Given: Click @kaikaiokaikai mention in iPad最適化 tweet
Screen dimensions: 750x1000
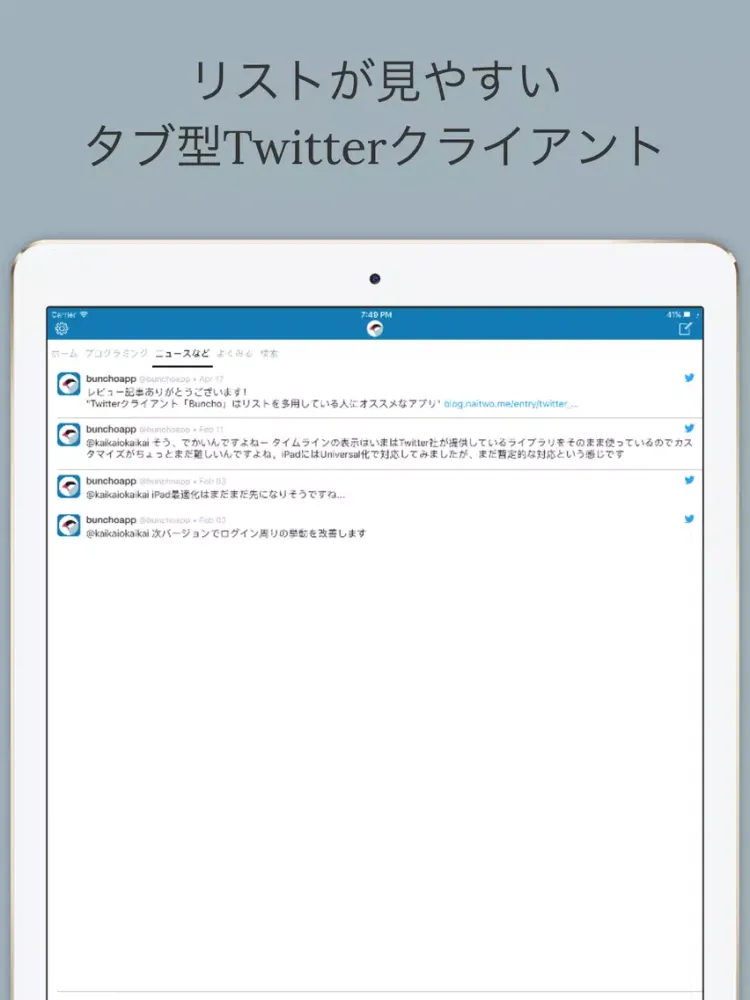Looking at the screenshot, I should (118, 494).
